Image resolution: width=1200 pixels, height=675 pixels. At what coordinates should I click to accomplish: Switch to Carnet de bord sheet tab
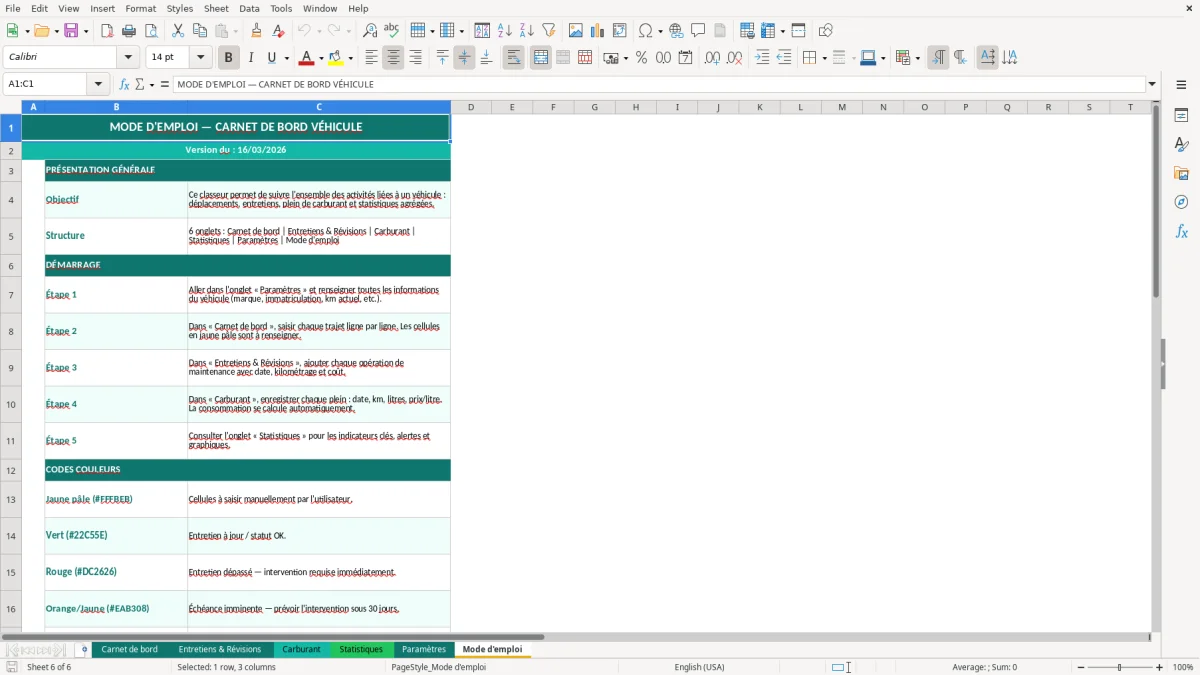(x=130, y=649)
